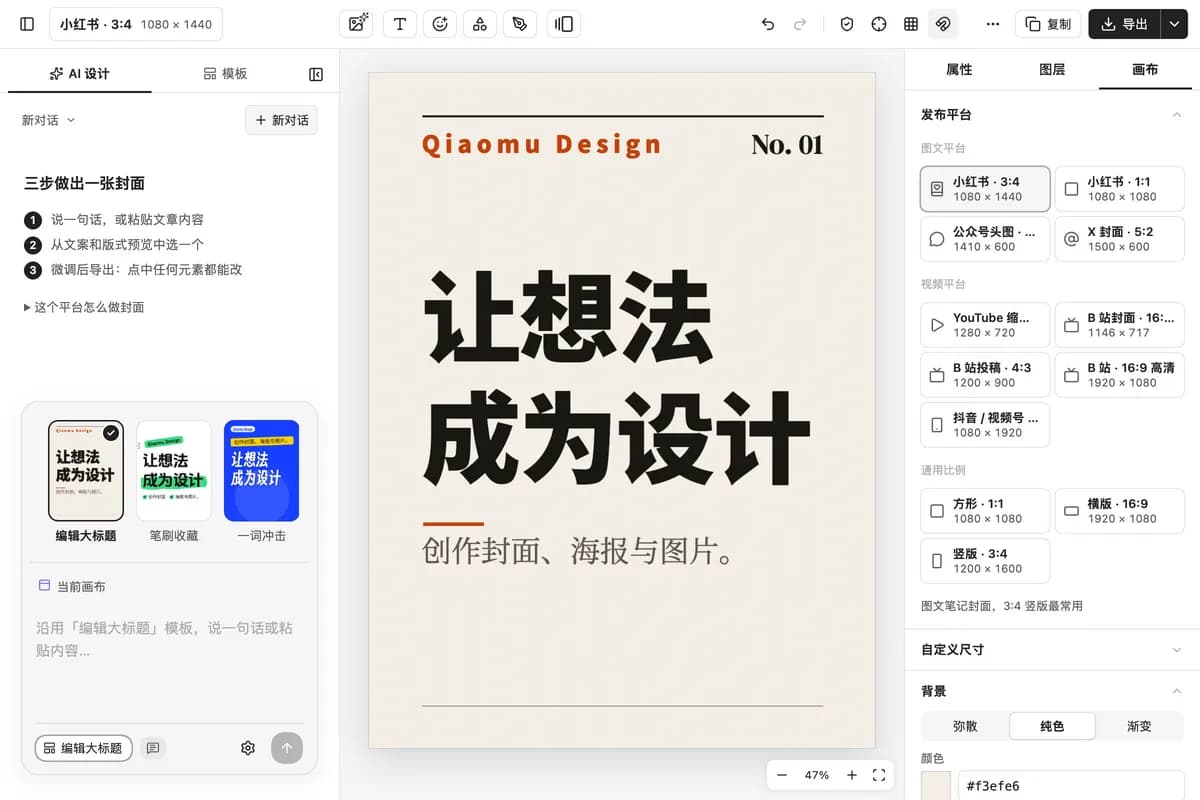Click the 导出 export button
The width and height of the screenshot is (1200, 800).
(x=1124, y=24)
